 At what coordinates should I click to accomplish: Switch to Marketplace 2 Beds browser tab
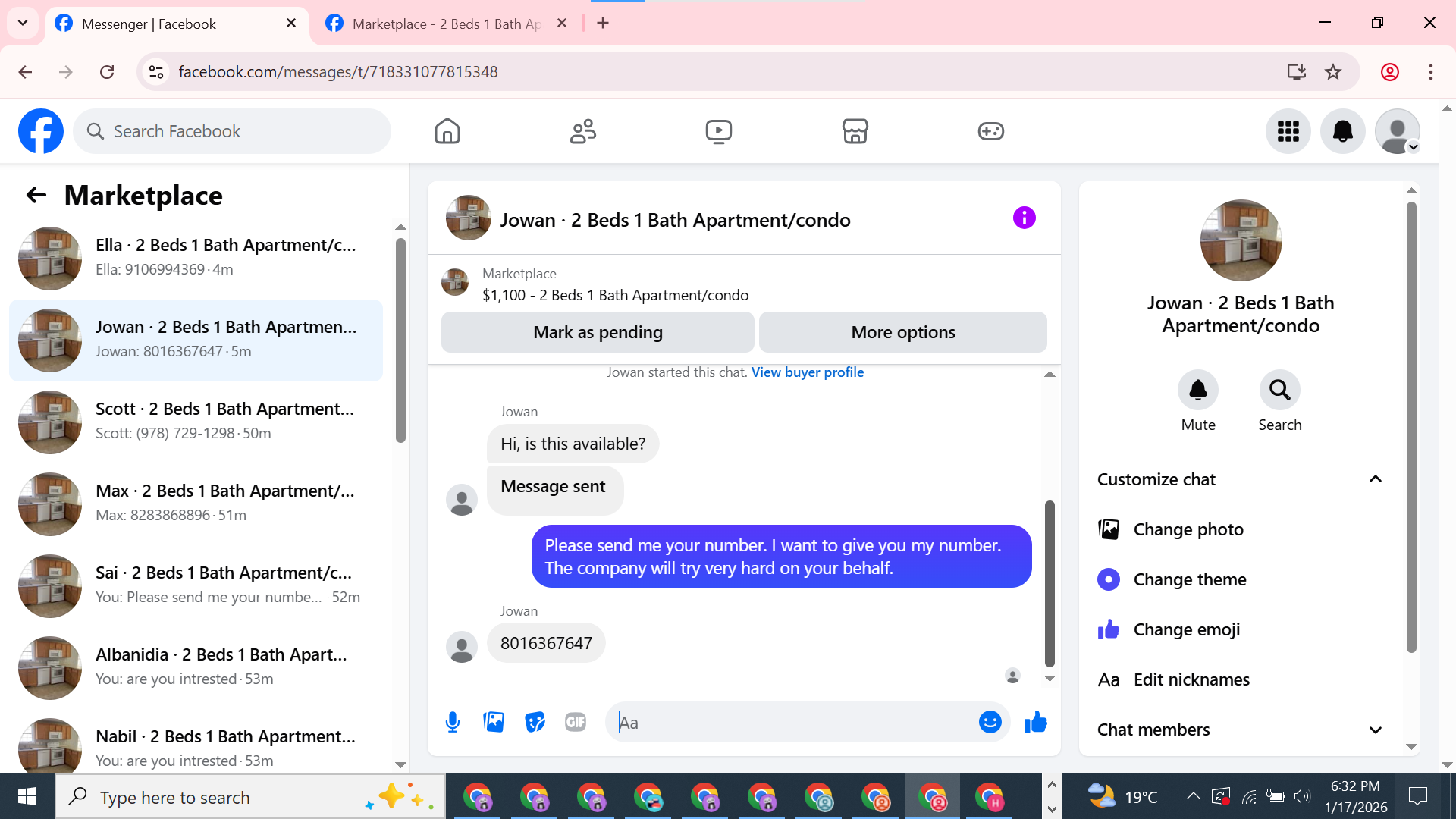click(446, 24)
